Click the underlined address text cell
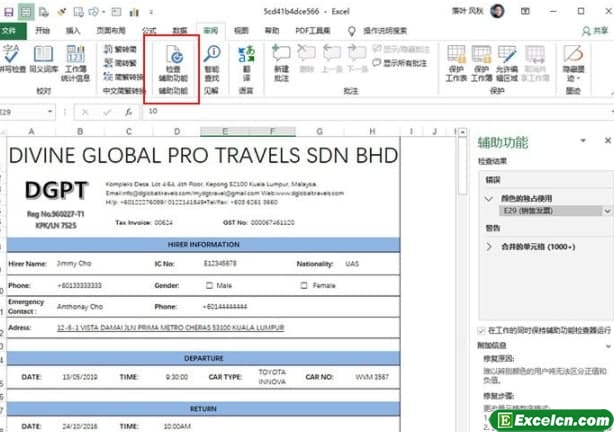The height and width of the screenshot is (432, 614). (171, 327)
